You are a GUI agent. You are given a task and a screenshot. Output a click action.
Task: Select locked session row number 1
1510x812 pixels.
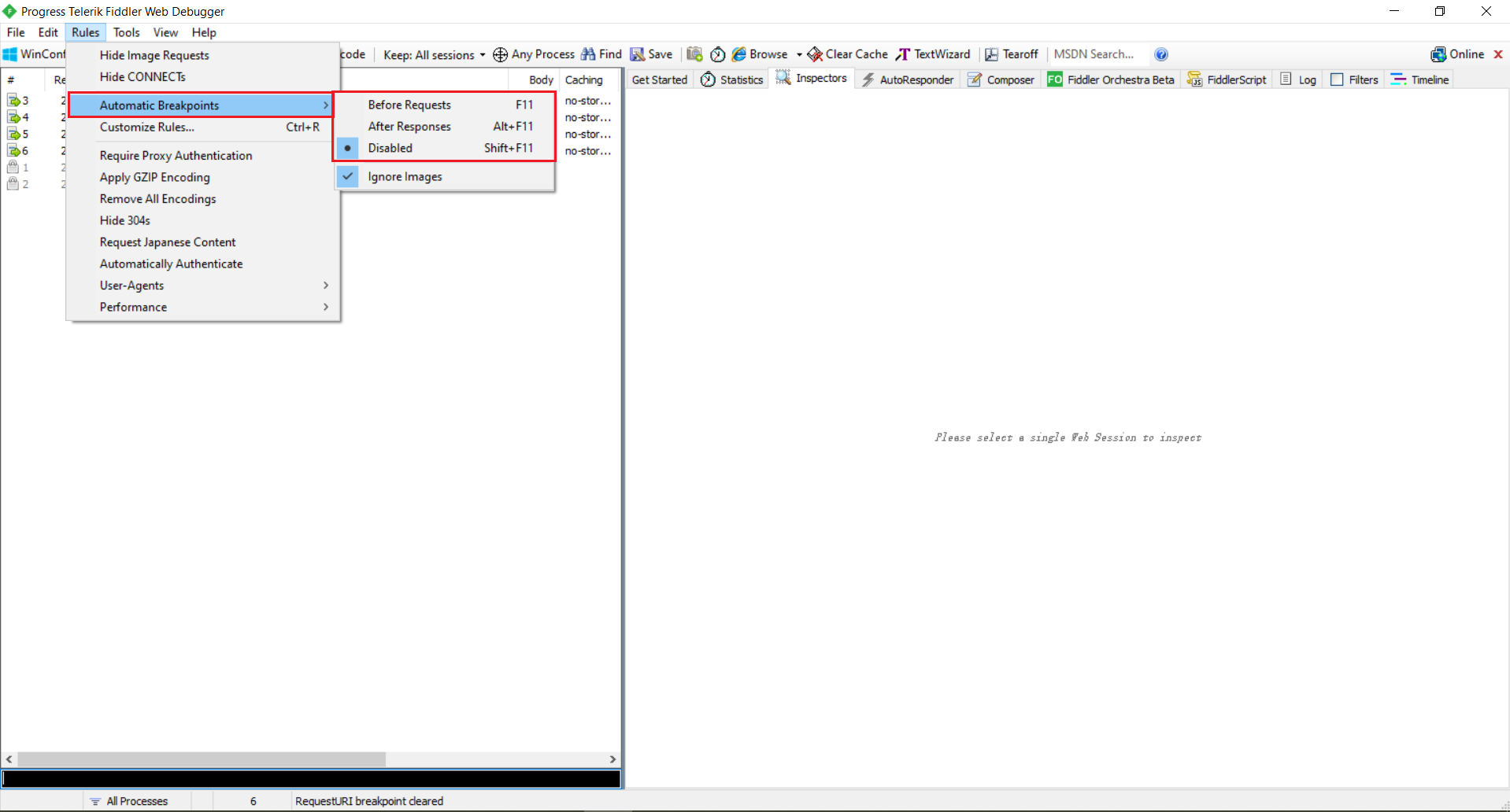pos(18,167)
